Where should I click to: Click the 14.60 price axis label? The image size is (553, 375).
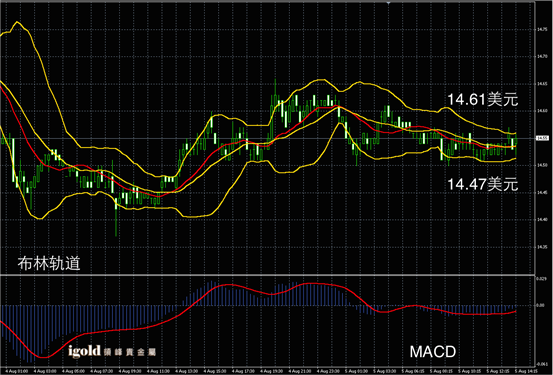542,111
